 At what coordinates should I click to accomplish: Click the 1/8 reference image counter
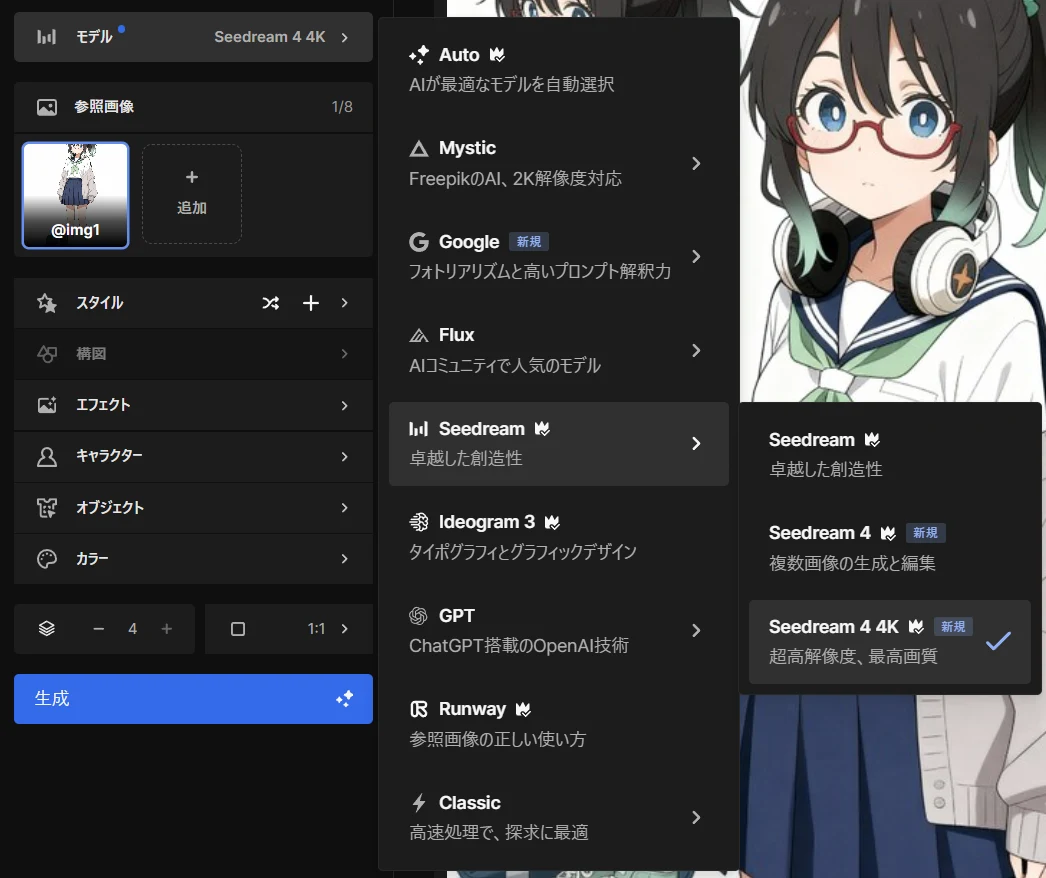342,107
